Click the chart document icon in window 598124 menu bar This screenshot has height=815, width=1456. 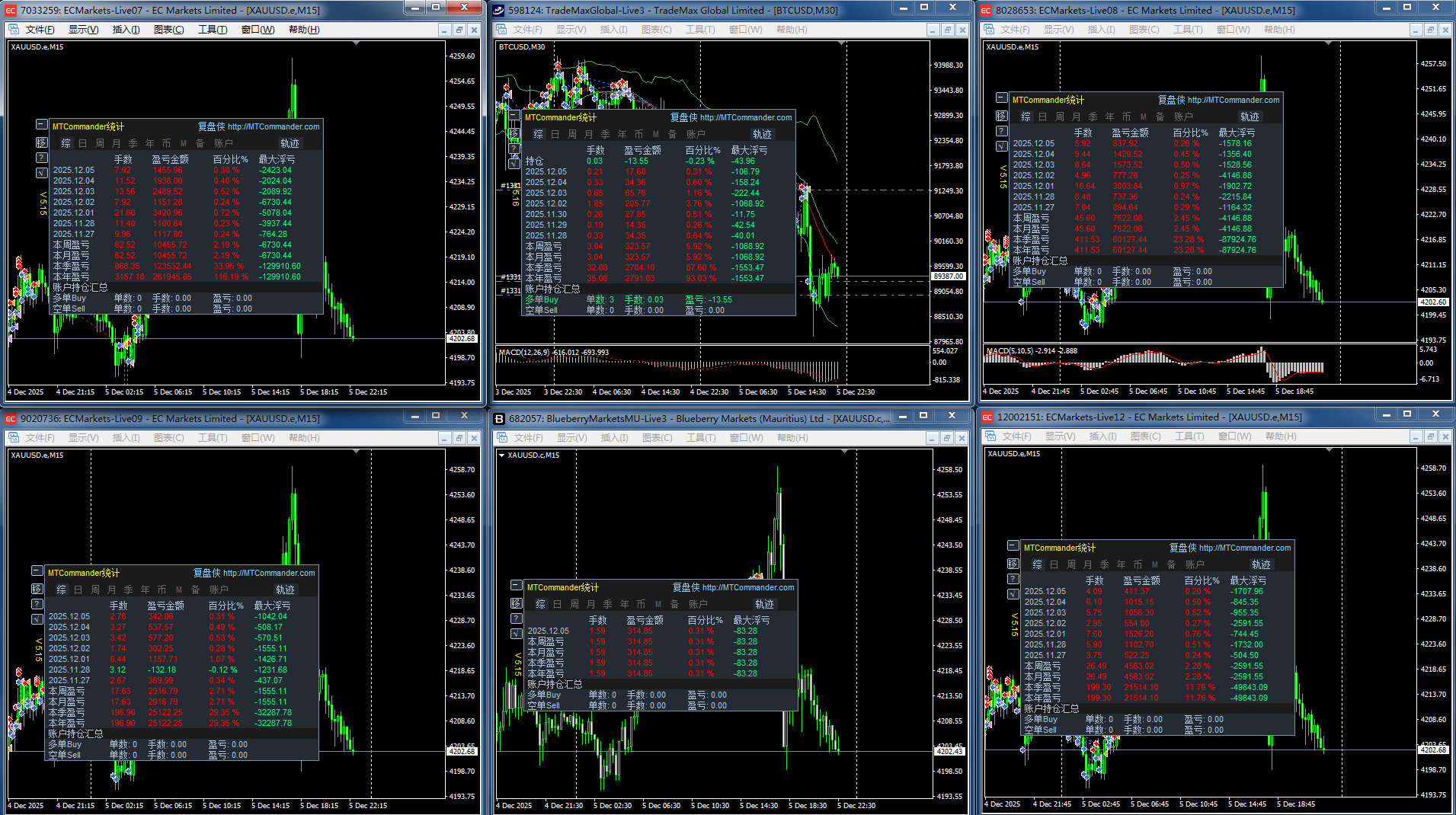(501, 30)
